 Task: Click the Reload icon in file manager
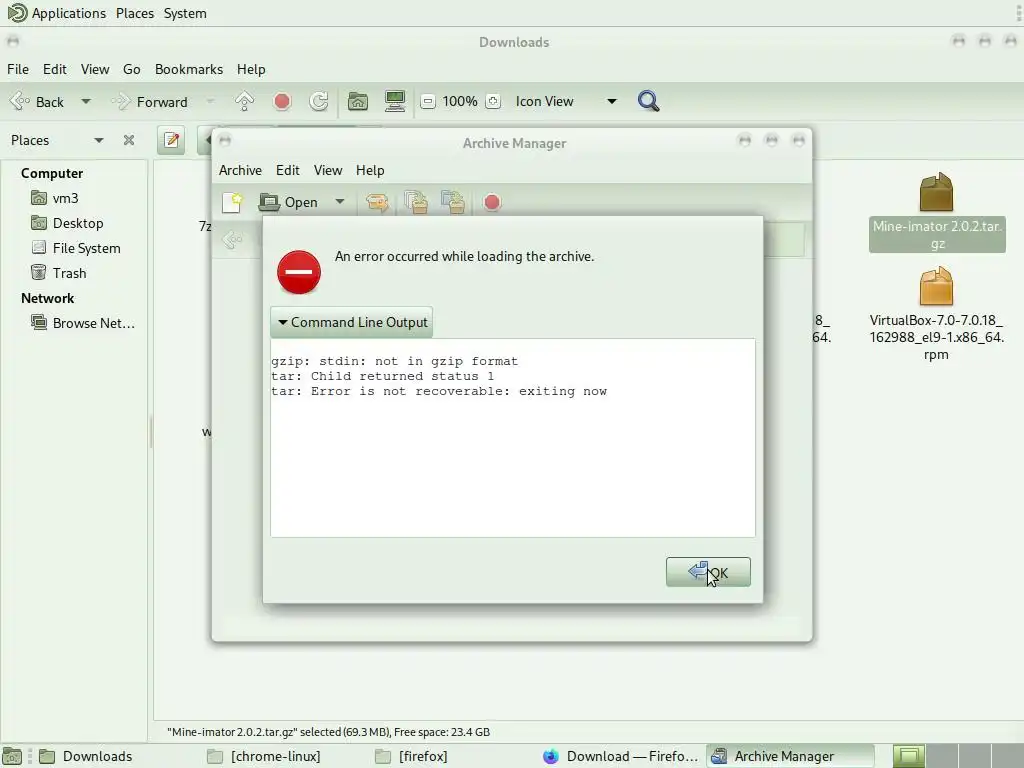tap(319, 101)
